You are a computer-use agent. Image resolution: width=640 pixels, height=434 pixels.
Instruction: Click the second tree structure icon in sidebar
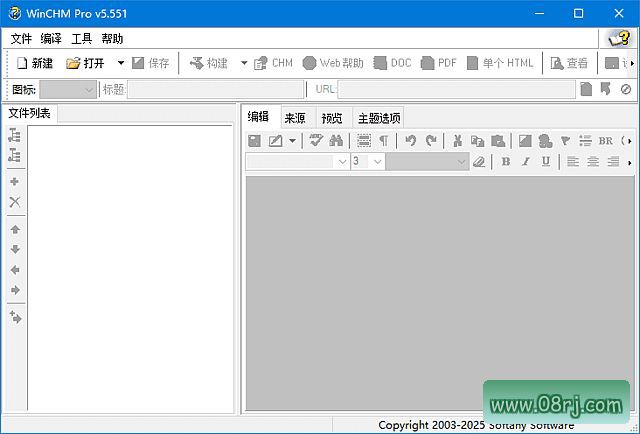coord(15,155)
